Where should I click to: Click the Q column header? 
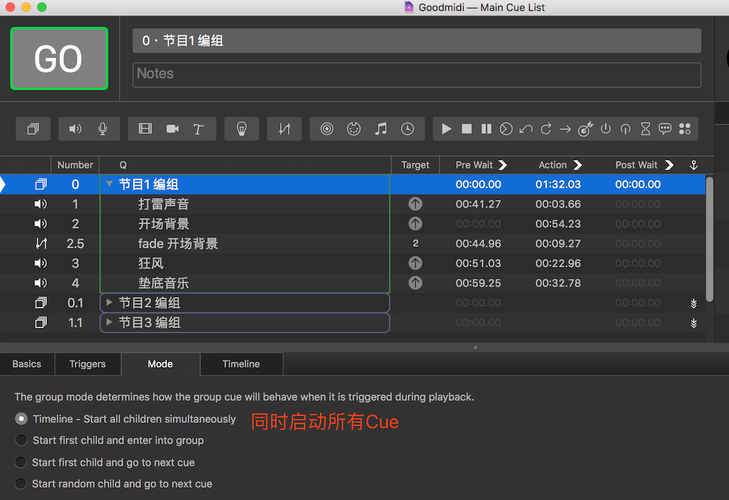click(x=245, y=165)
